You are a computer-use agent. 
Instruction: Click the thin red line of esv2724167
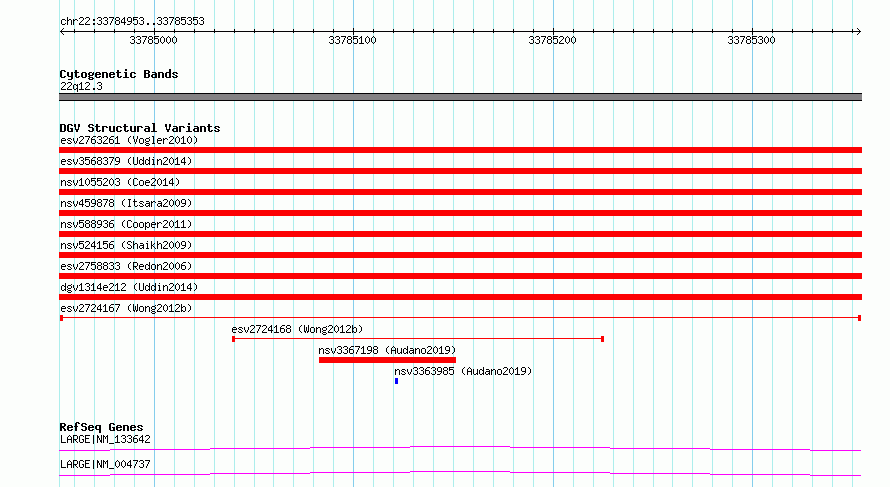pyautogui.click(x=460, y=318)
